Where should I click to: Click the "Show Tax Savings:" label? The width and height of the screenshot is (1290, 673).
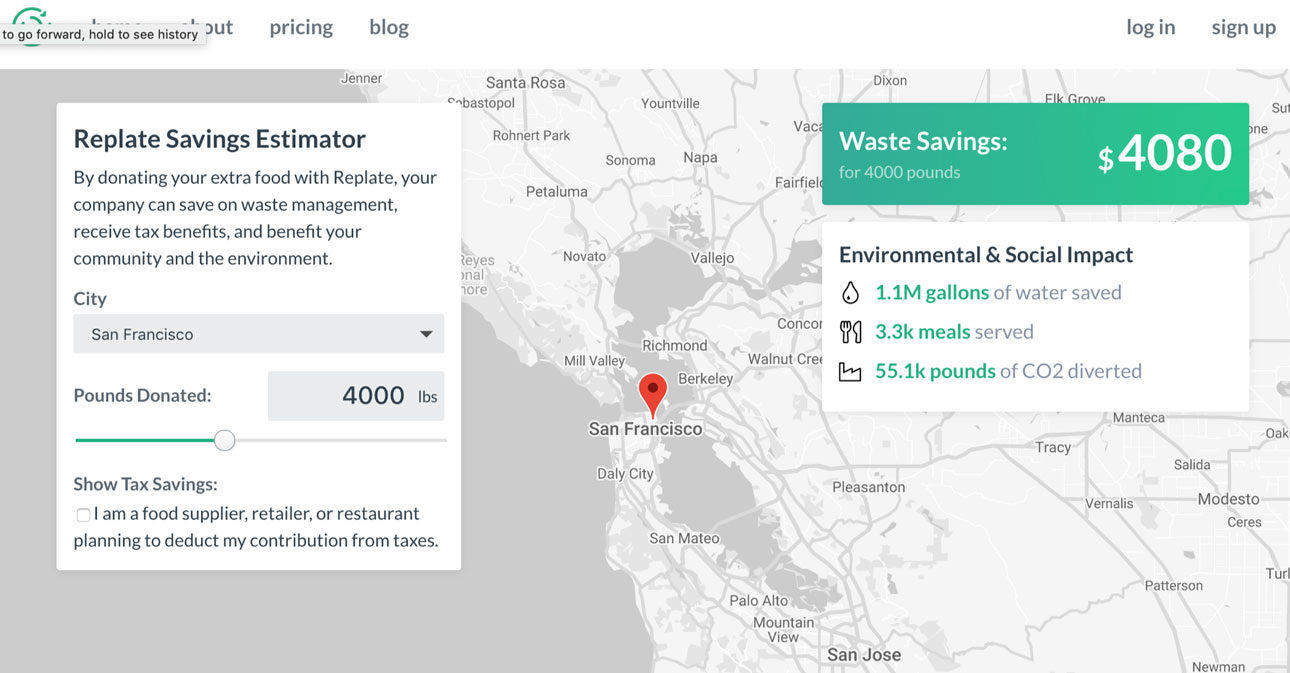(145, 484)
